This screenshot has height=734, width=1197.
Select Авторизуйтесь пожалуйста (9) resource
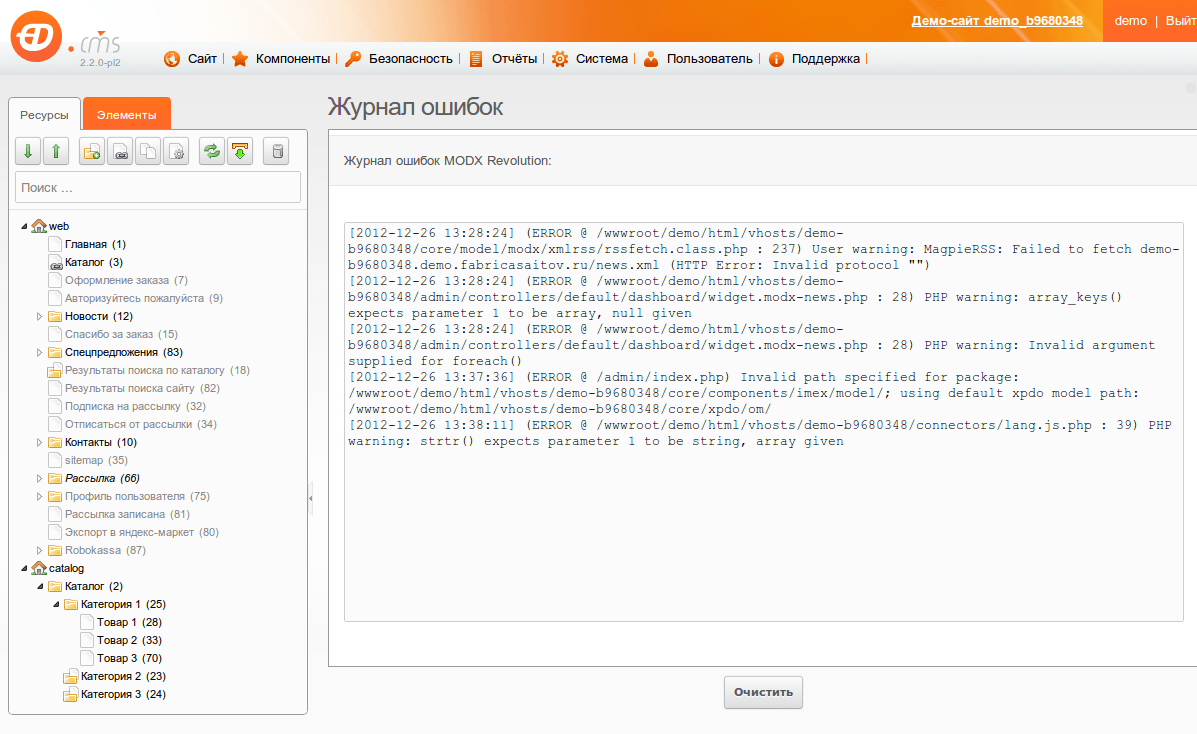(144, 298)
